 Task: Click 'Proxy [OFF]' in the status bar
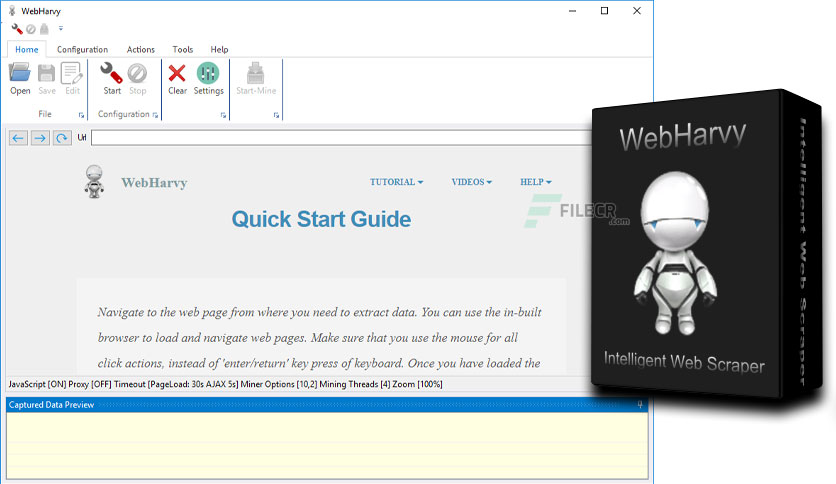pyautogui.click(x=90, y=384)
